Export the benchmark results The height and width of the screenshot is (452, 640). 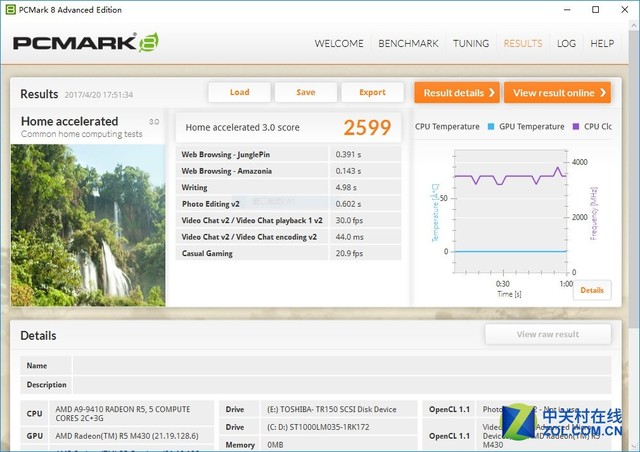tap(372, 92)
